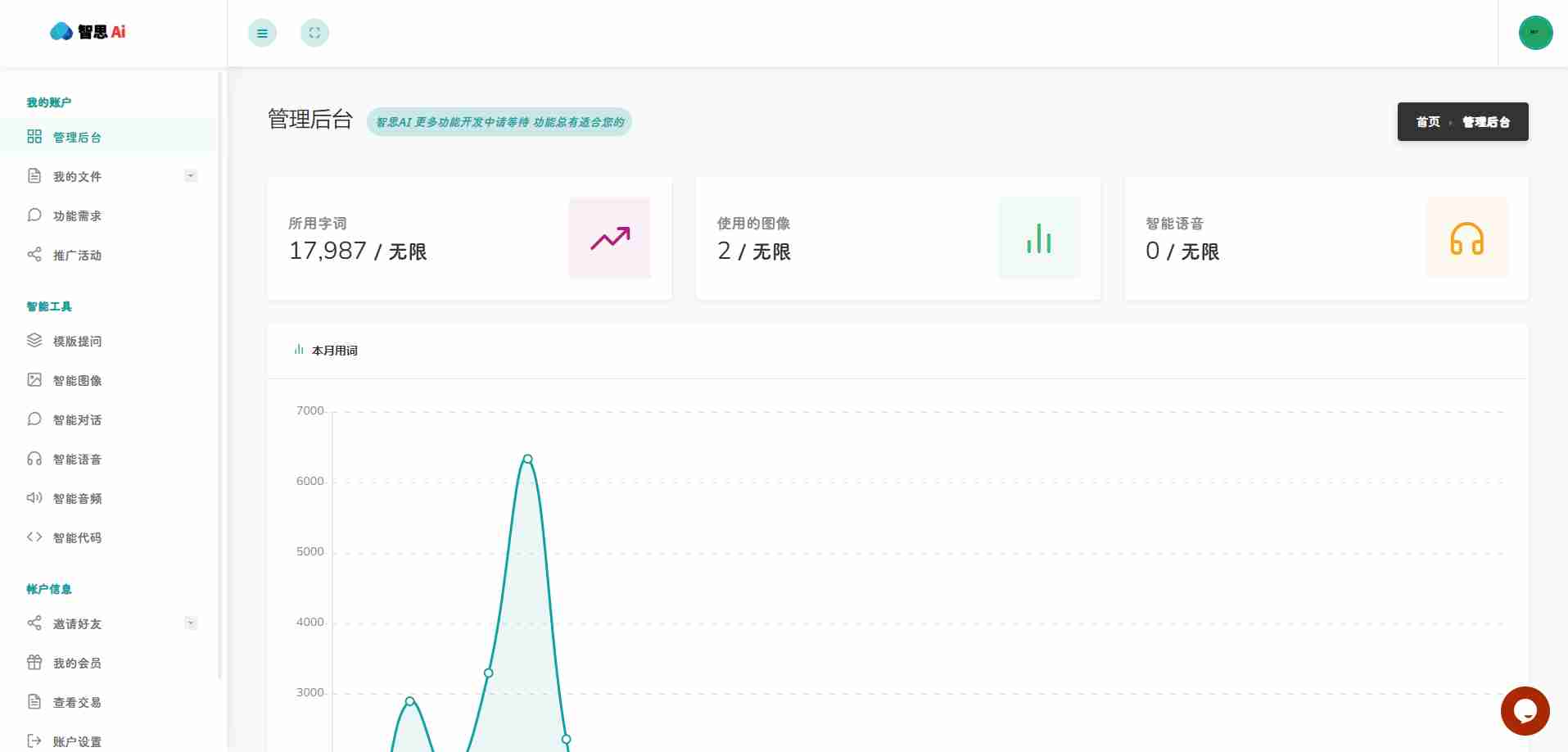Image resolution: width=1568 pixels, height=752 pixels.
Task: Click the chart data point just below 3000
Action: pos(410,700)
